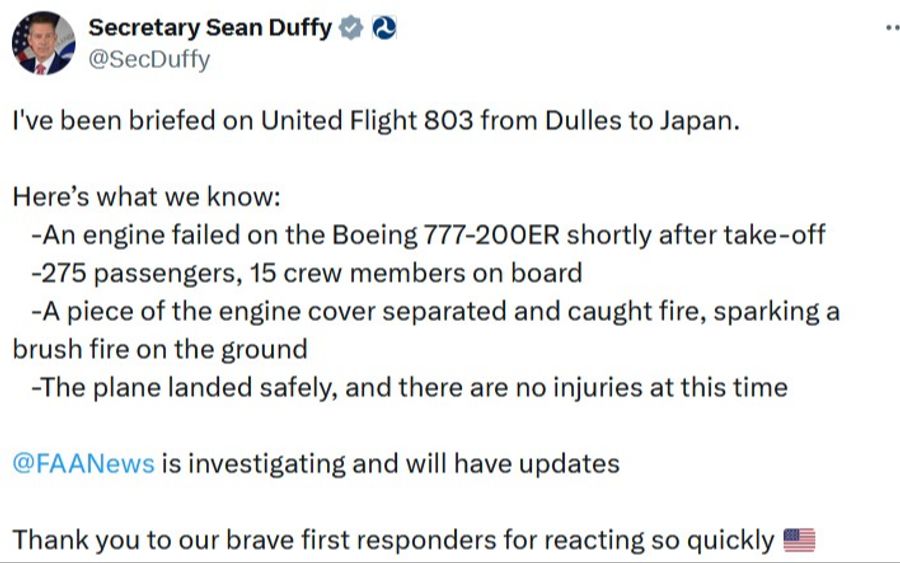
Task: Open the more options dots menu
Action: pos(892,28)
